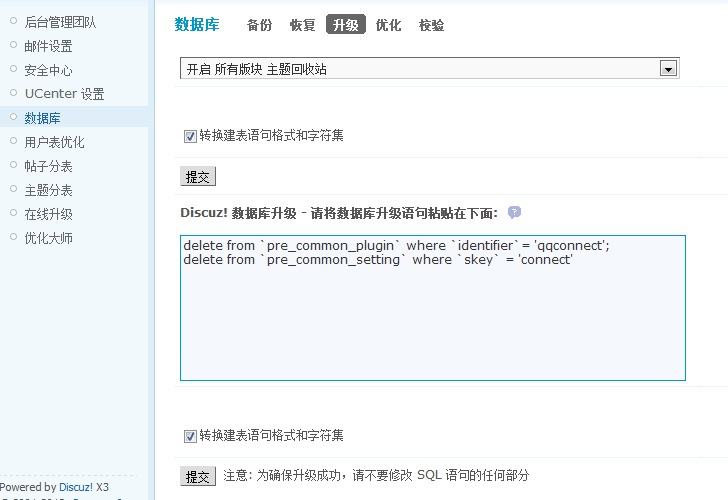The width and height of the screenshot is (728, 500).
Task: Open 后台管理团队 in the sidebar
Action: click(x=60, y=22)
